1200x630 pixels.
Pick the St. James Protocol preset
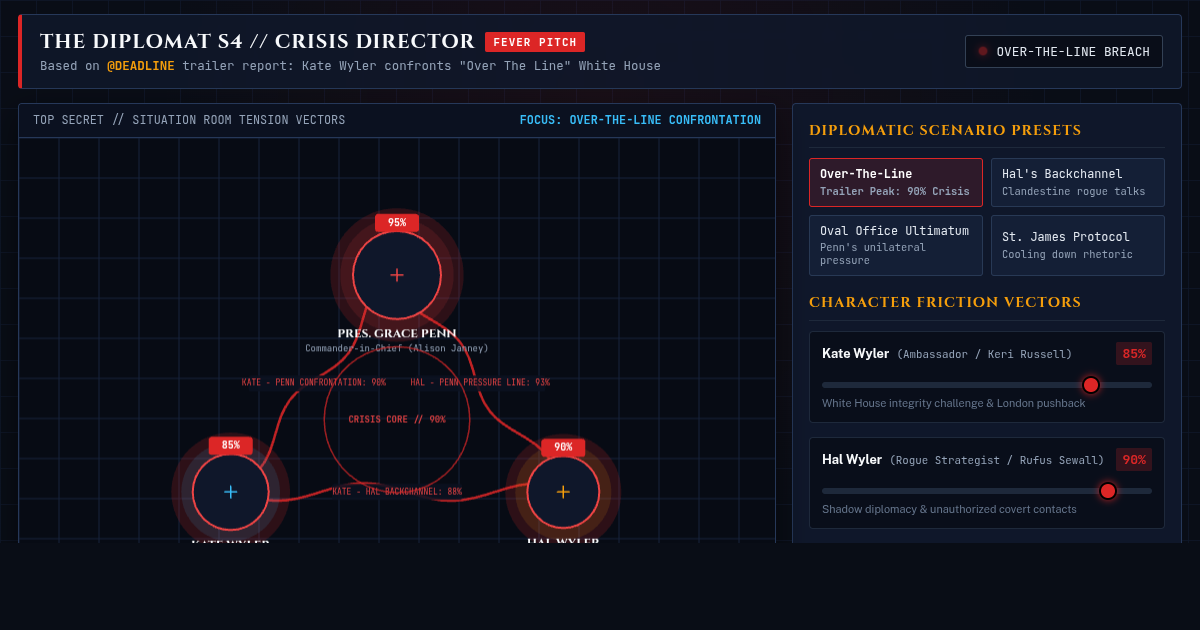[1078, 245]
